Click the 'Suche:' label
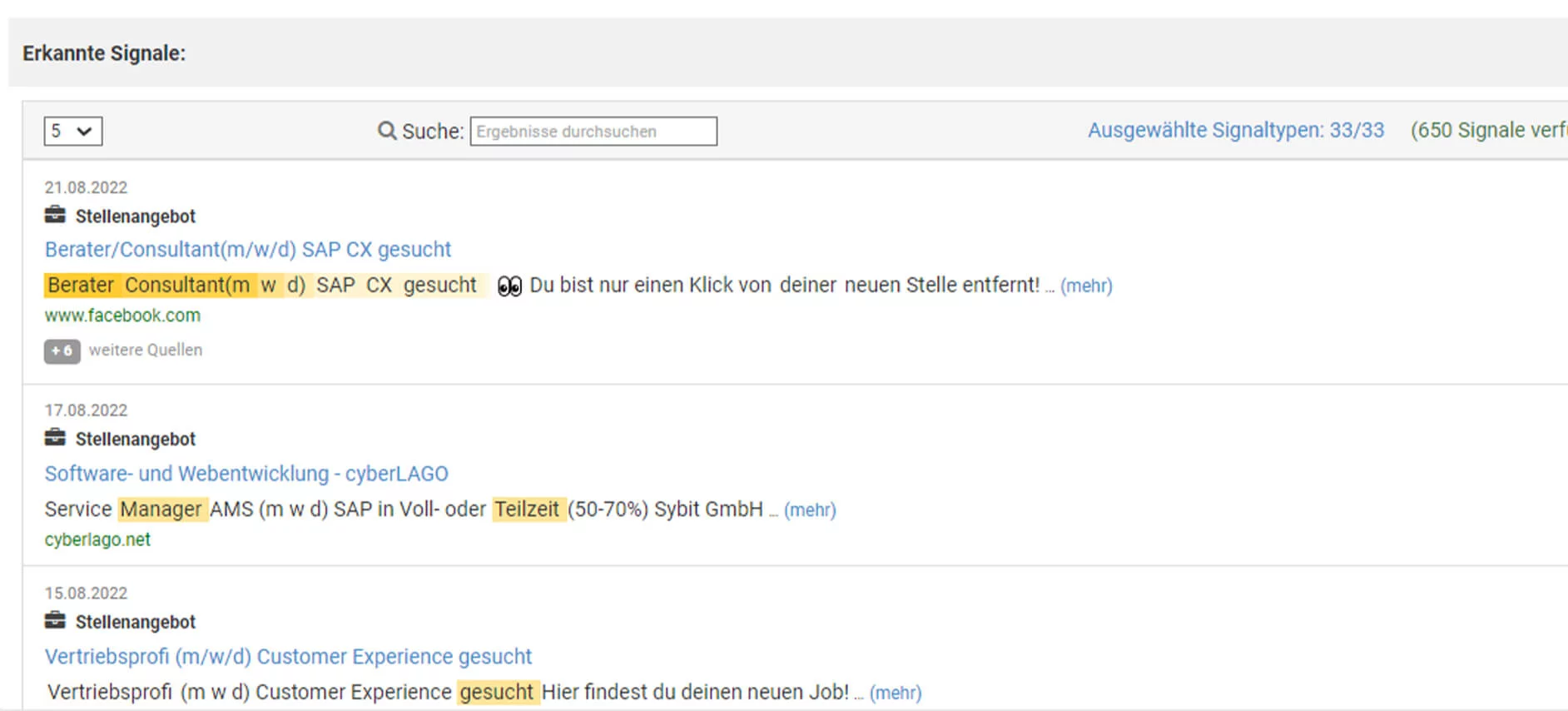 coord(433,132)
